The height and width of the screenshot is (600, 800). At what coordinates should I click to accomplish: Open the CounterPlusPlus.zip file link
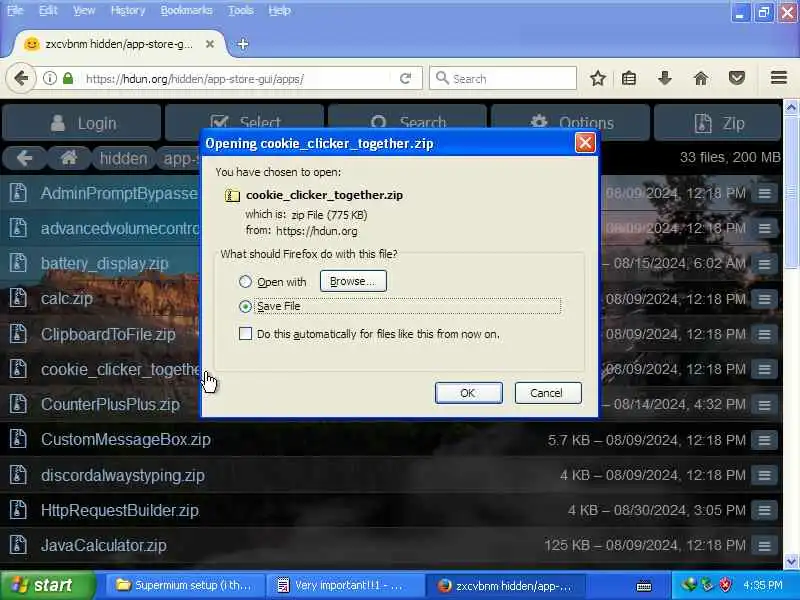[x=110, y=405]
